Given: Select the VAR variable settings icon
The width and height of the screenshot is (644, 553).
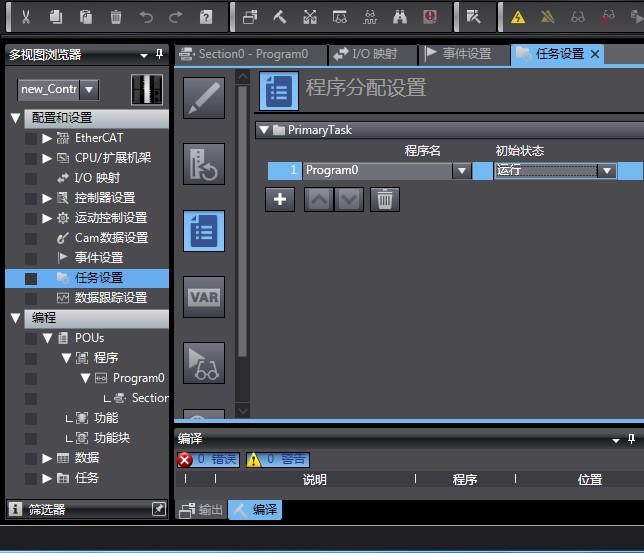Looking at the screenshot, I should 204,297.
